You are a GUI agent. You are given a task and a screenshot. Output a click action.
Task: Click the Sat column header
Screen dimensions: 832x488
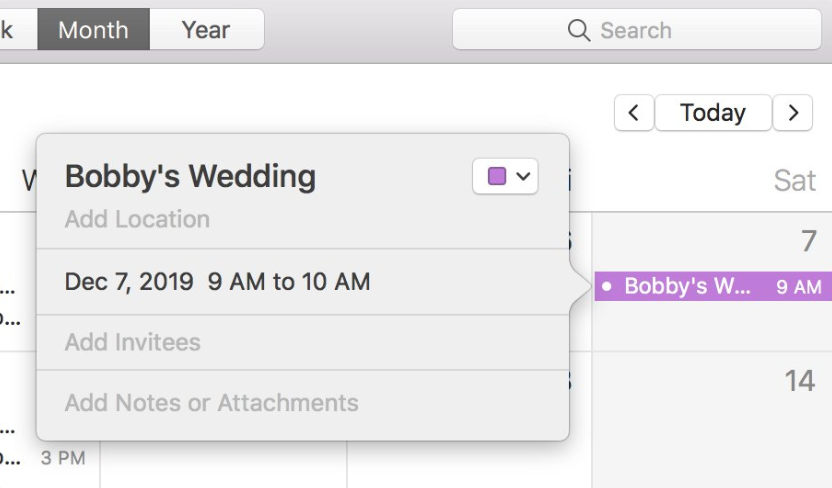tap(794, 180)
